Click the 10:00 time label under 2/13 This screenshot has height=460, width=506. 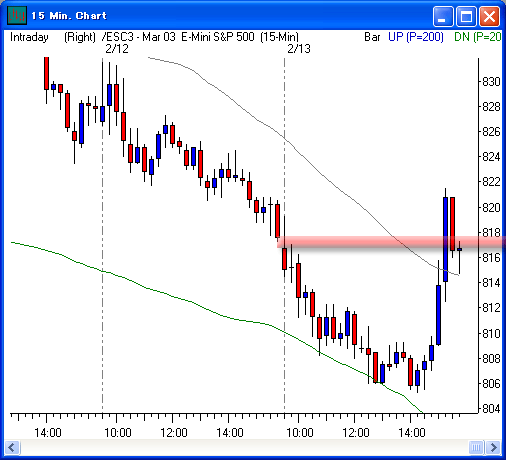pyautogui.click(x=300, y=433)
